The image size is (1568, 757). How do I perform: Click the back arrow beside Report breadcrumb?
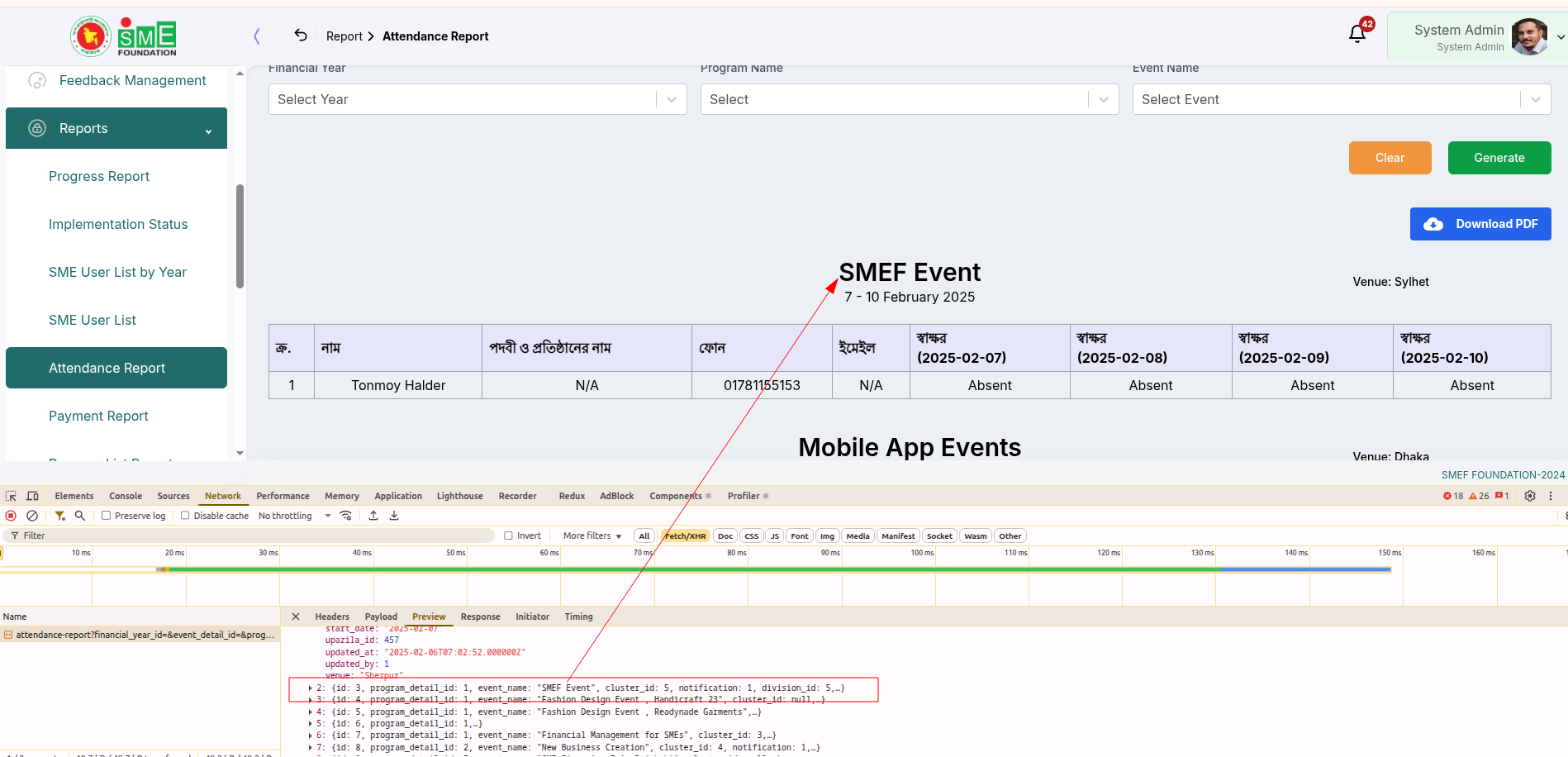coord(301,36)
